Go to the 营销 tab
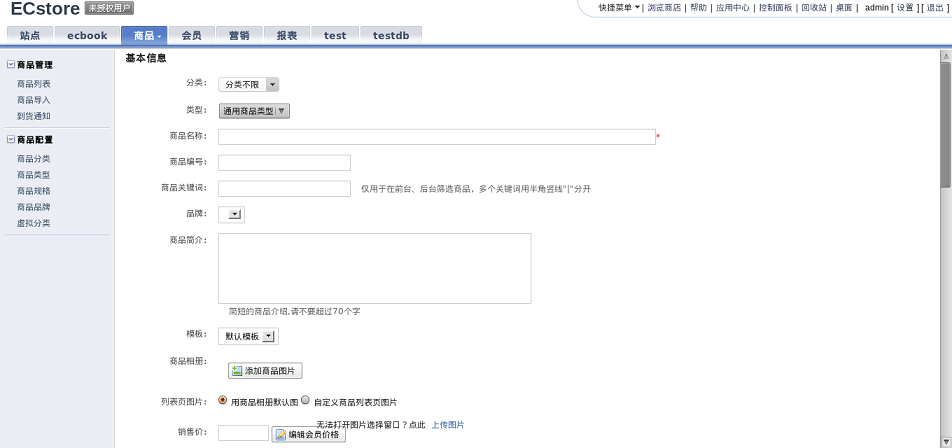The height and width of the screenshot is (448, 952). (239, 35)
